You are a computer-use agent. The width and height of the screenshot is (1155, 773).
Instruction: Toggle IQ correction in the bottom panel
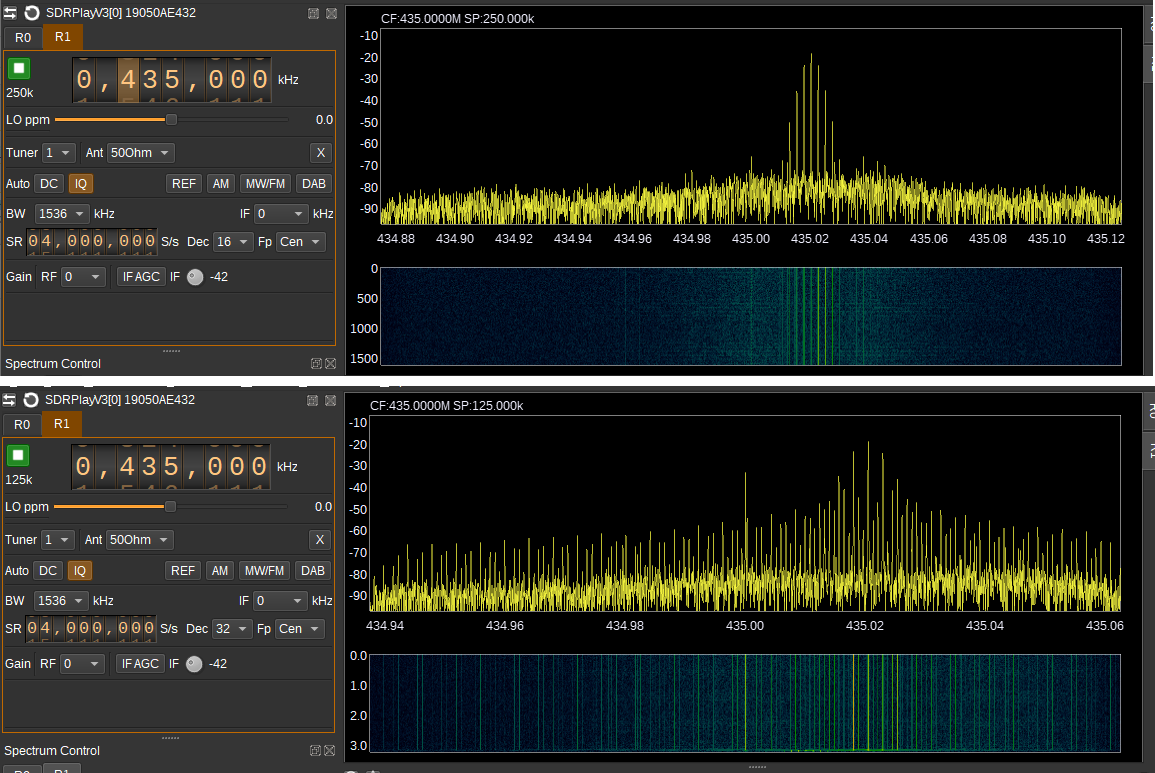point(80,570)
